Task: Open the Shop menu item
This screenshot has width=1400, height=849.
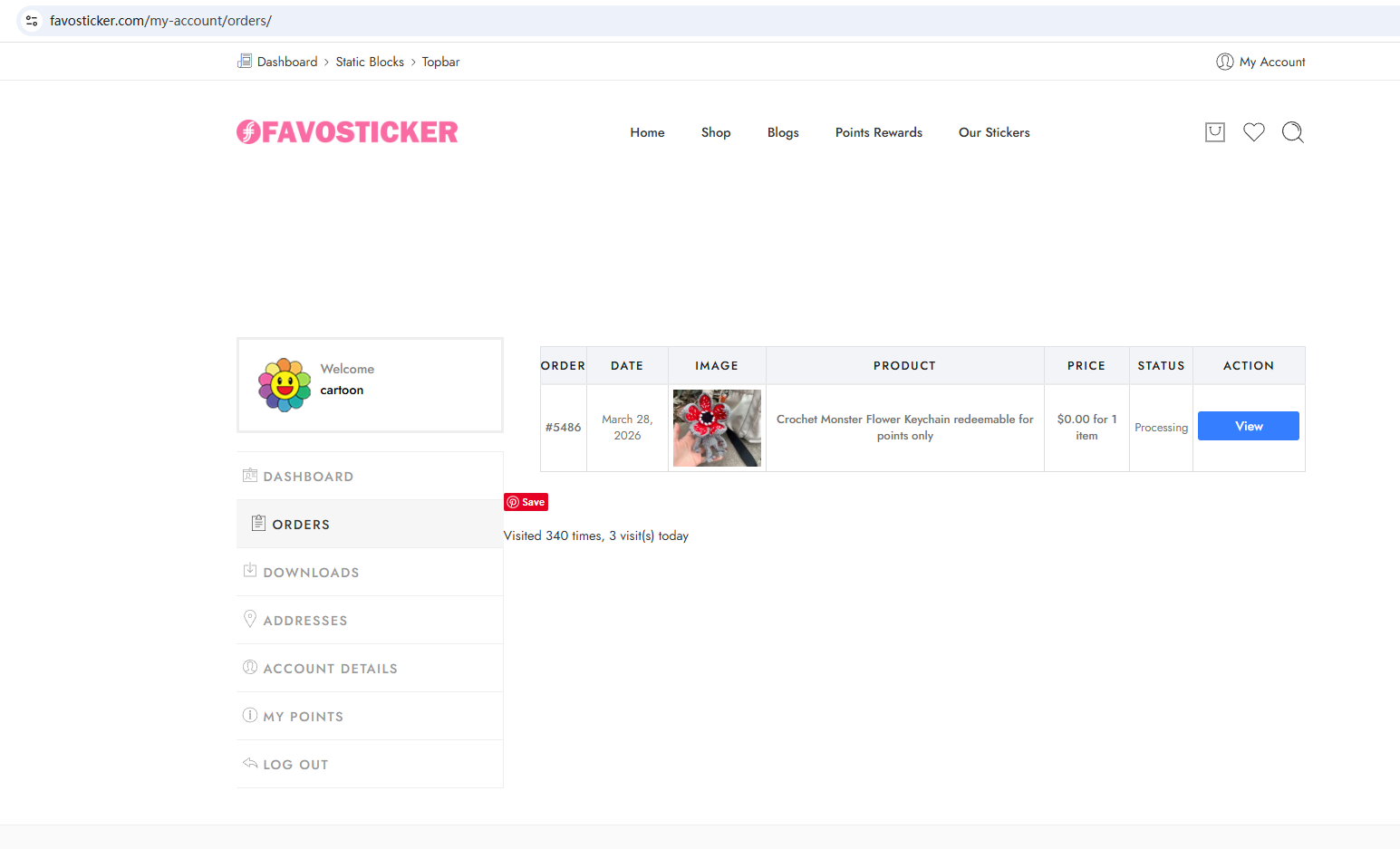Action: (x=715, y=132)
